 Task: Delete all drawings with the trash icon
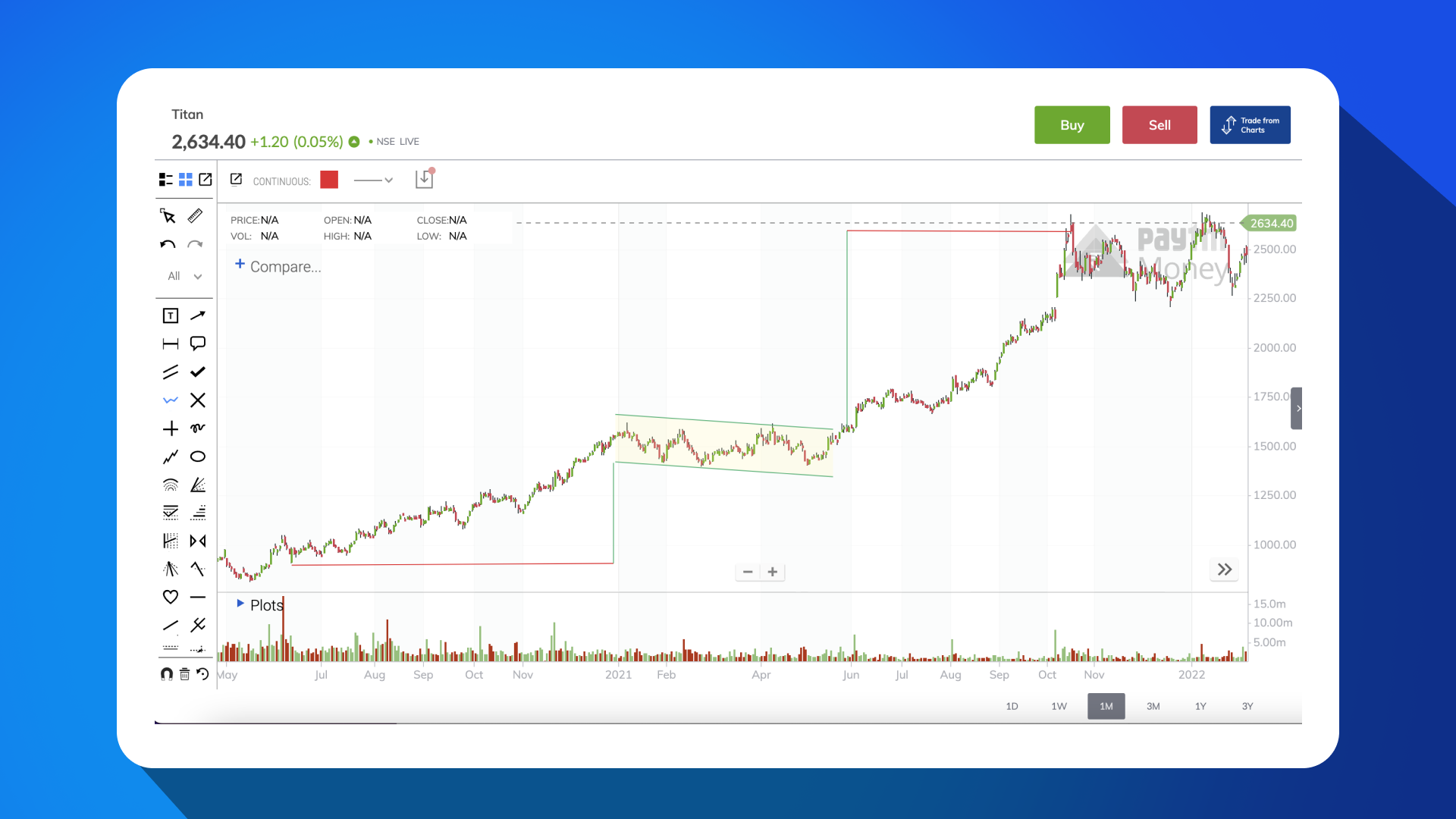pyautogui.click(x=184, y=674)
